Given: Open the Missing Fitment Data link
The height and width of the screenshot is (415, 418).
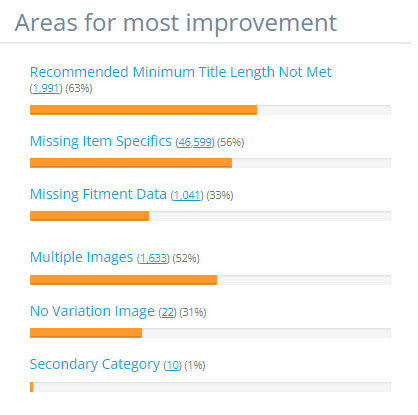Looking at the screenshot, I should (98, 194).
